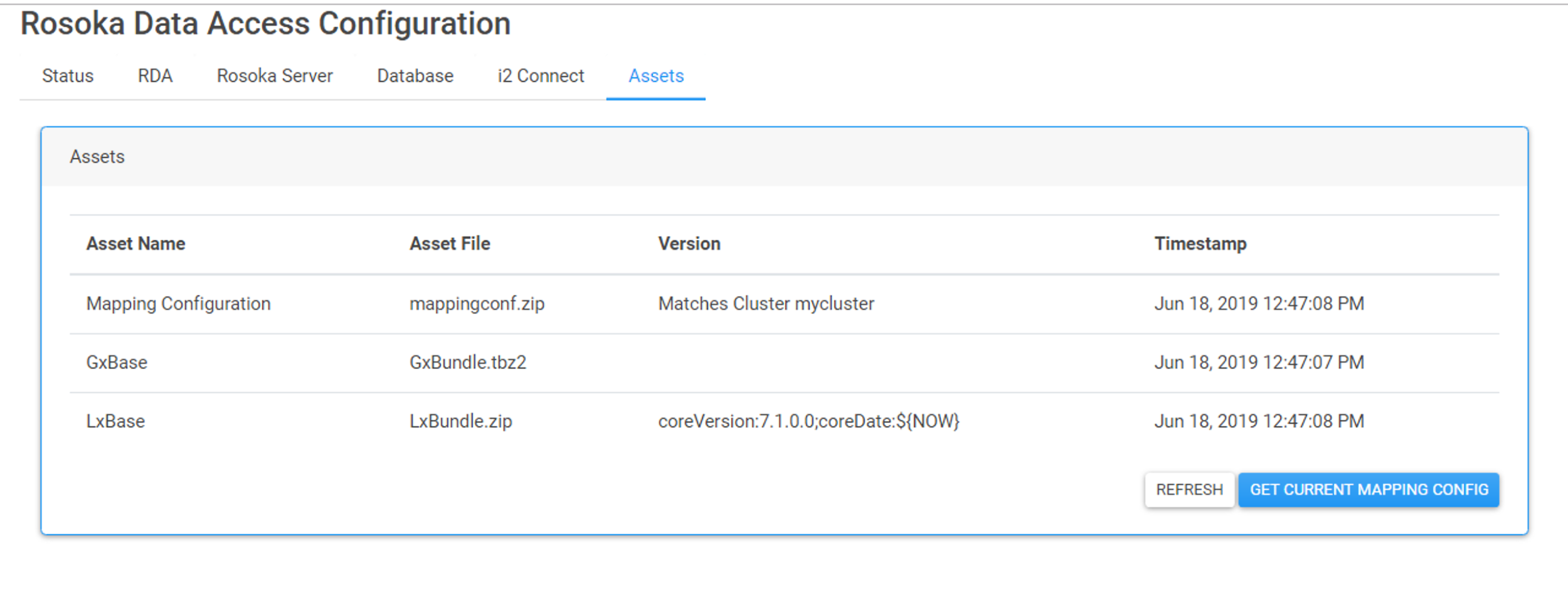Click the mappingconf.zip file entry
The height and width of the screenshot is (610, 1568).
tap(477, 304)
